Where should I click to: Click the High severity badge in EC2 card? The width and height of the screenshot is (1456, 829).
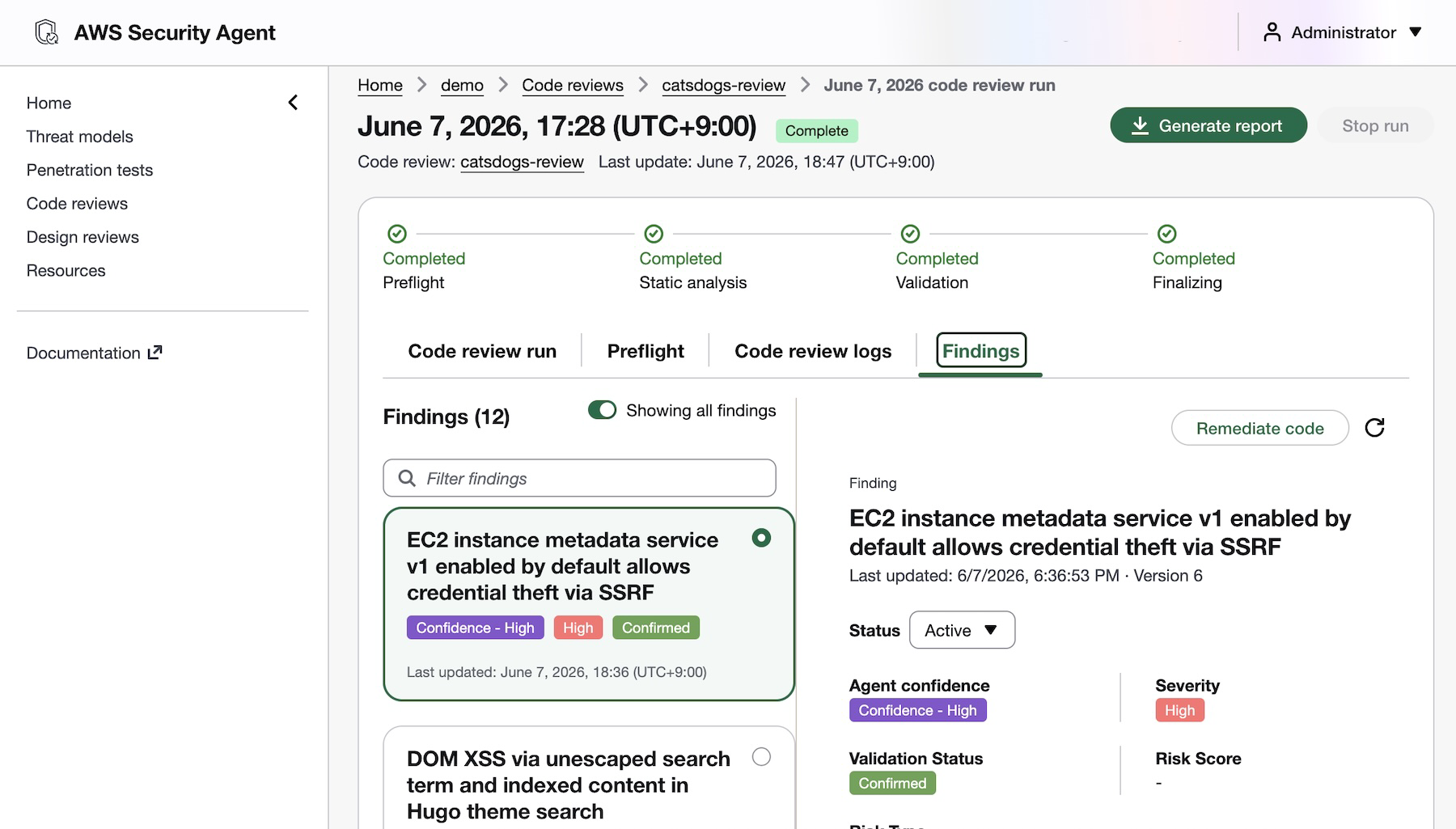(x=578, y=628)
